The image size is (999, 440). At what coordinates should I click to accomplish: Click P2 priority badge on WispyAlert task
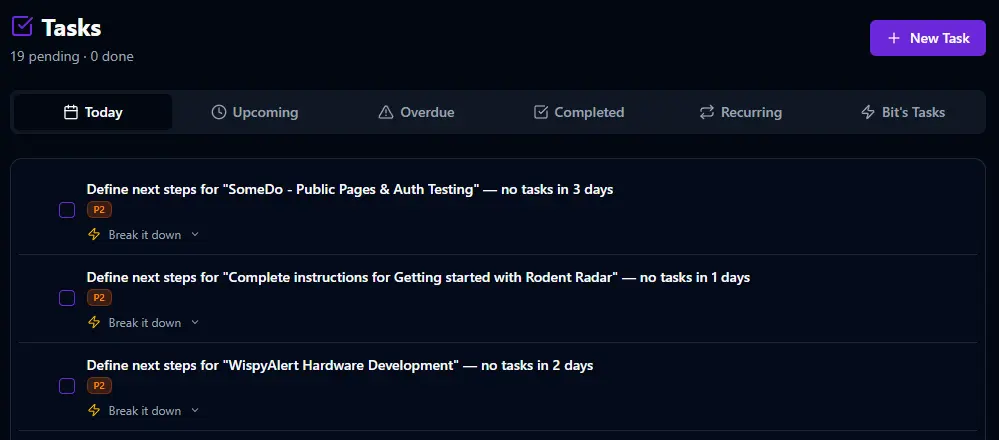coord(99,386)
